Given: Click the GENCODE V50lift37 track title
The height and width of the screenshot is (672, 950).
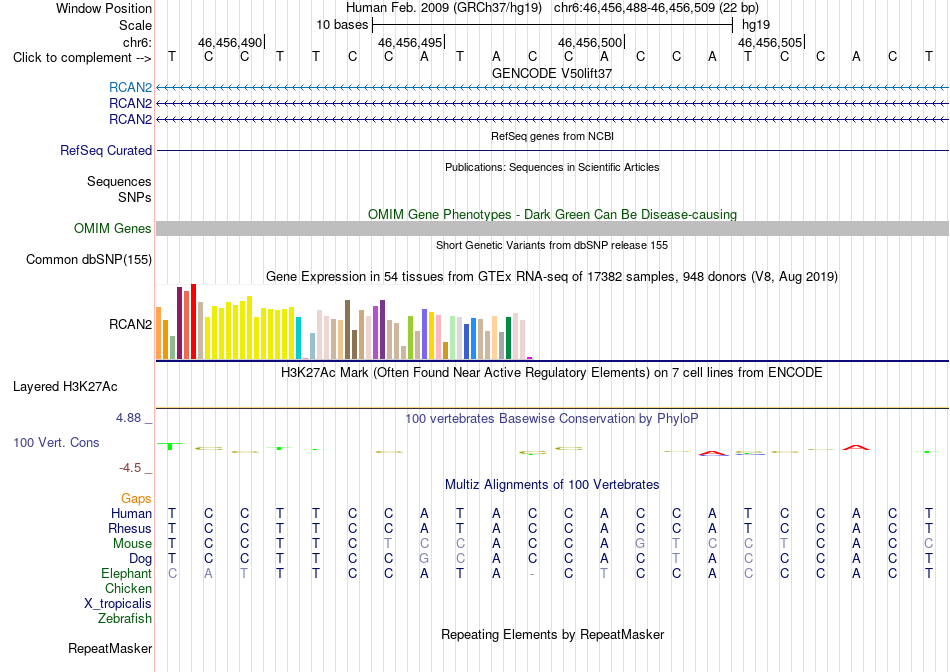Looking at the screenshot, I should (x=552, y=73).
